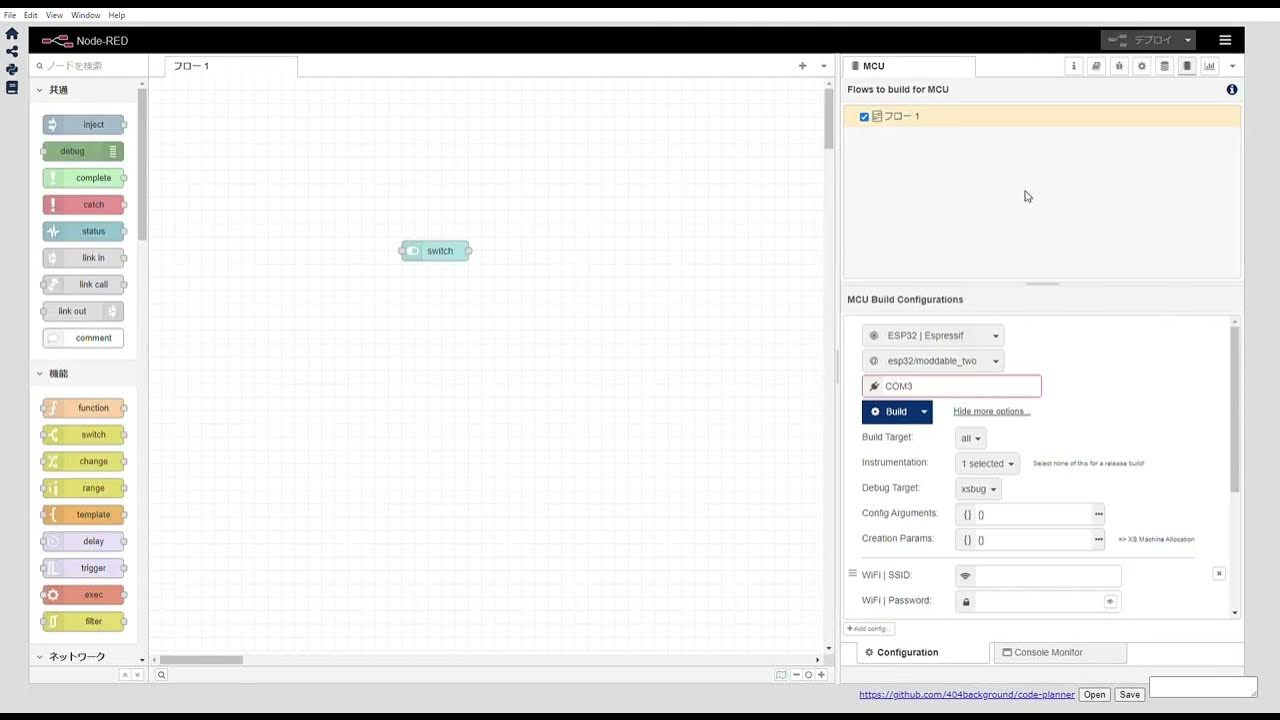This screenshot has height=720, width=1280.
Task: Open the deploy button dropdown arrow
Action: pyautogui.click(x=1188, y=40)
